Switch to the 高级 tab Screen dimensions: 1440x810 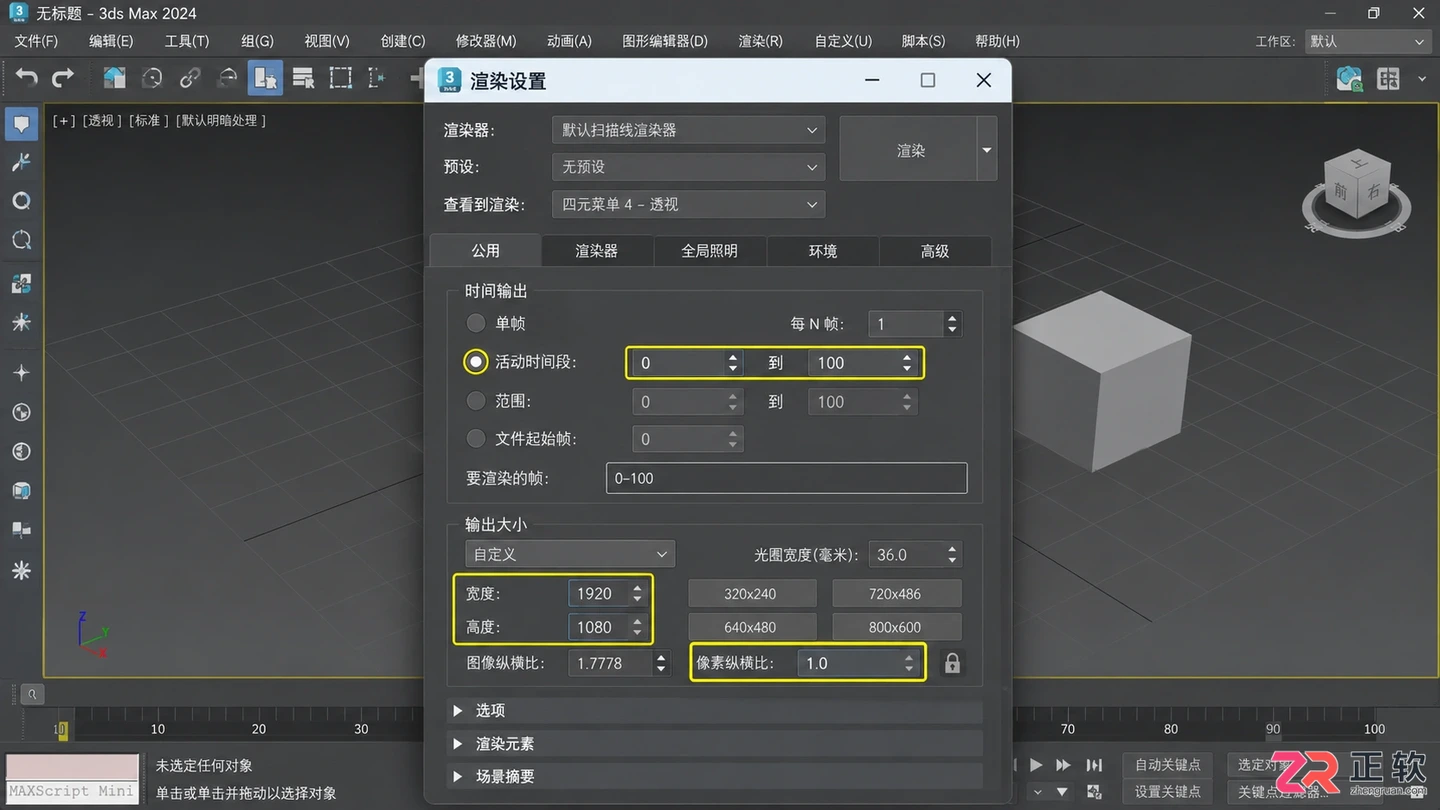pos(935,251)
